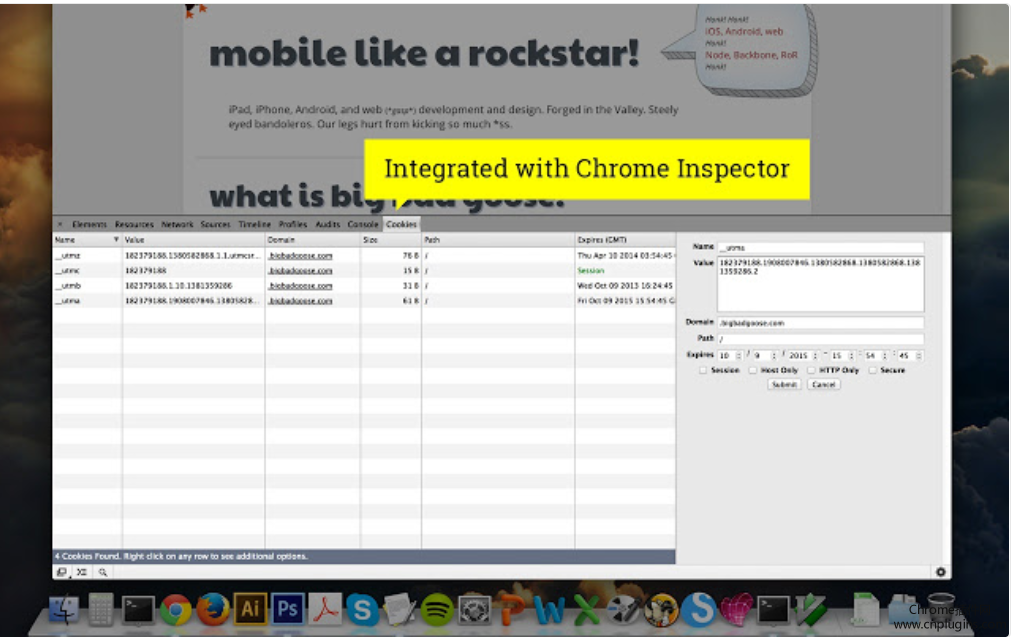Open the paper-and-pen editor icon in the dock
Viewport: 1011px width, 637px height.
(x=400, y=609)
